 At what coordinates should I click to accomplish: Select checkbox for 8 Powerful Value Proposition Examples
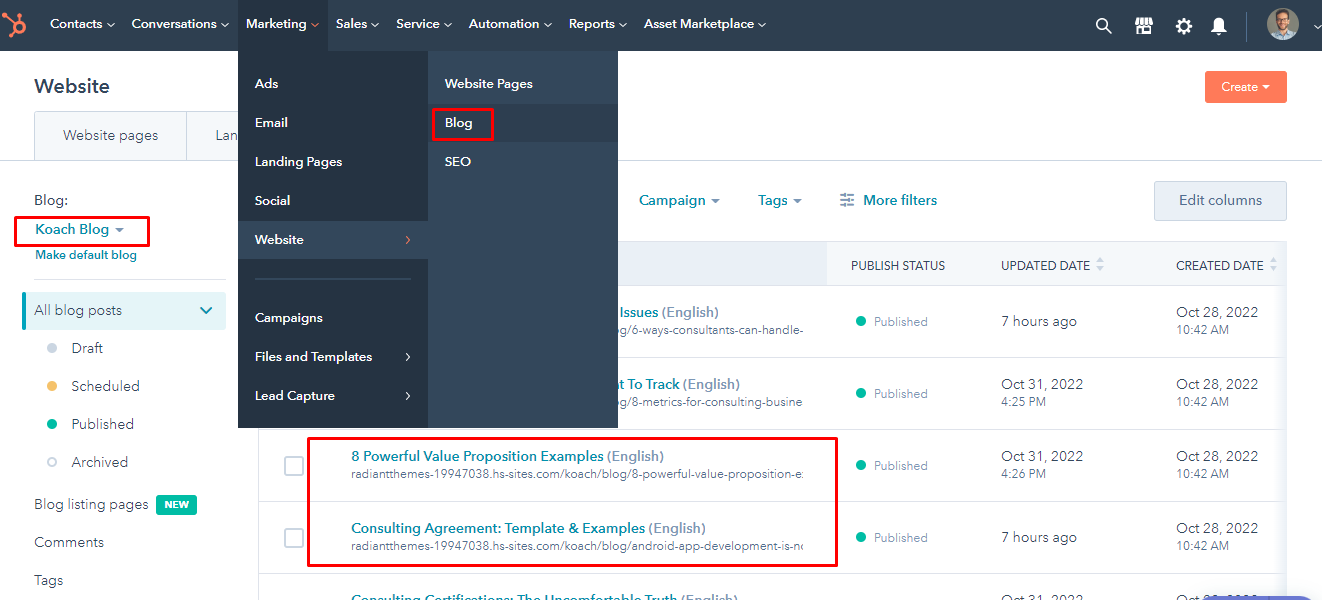click(x=294, y=466)
